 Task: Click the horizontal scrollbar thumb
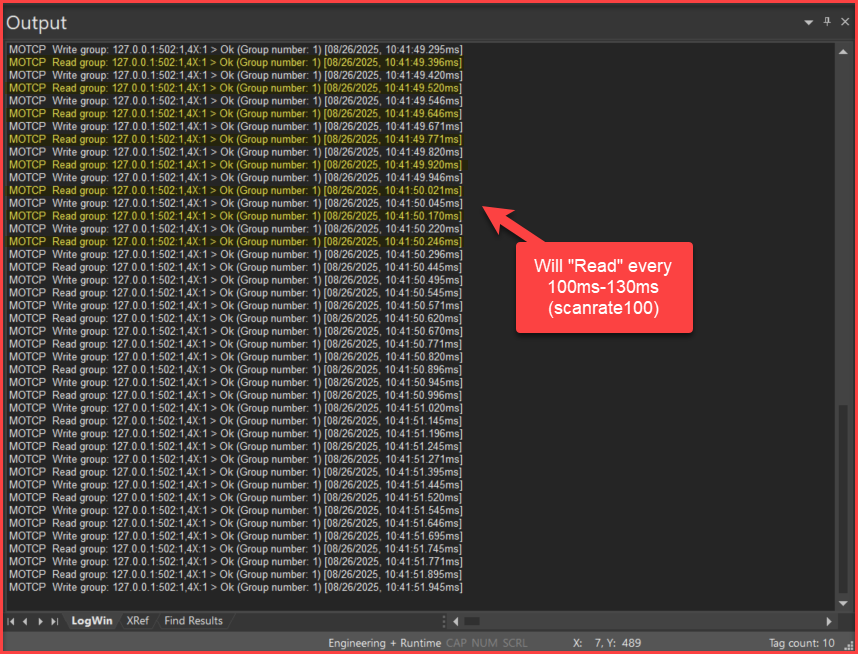472,621
